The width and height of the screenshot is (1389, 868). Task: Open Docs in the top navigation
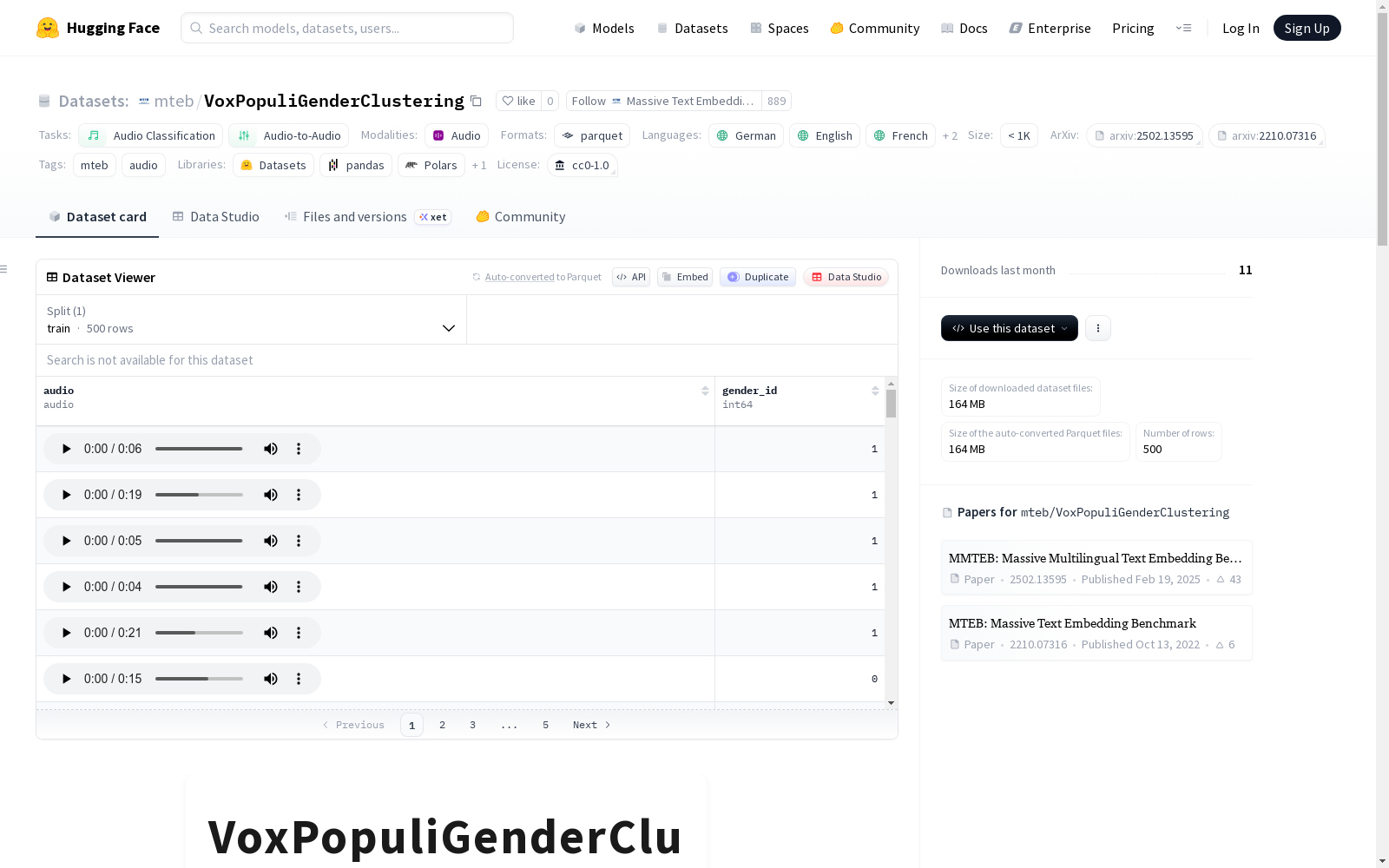[x=964, y=28]
